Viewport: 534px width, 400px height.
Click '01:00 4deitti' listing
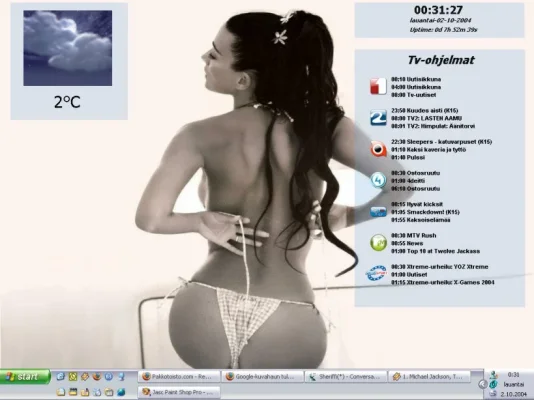tap(408, 181)
